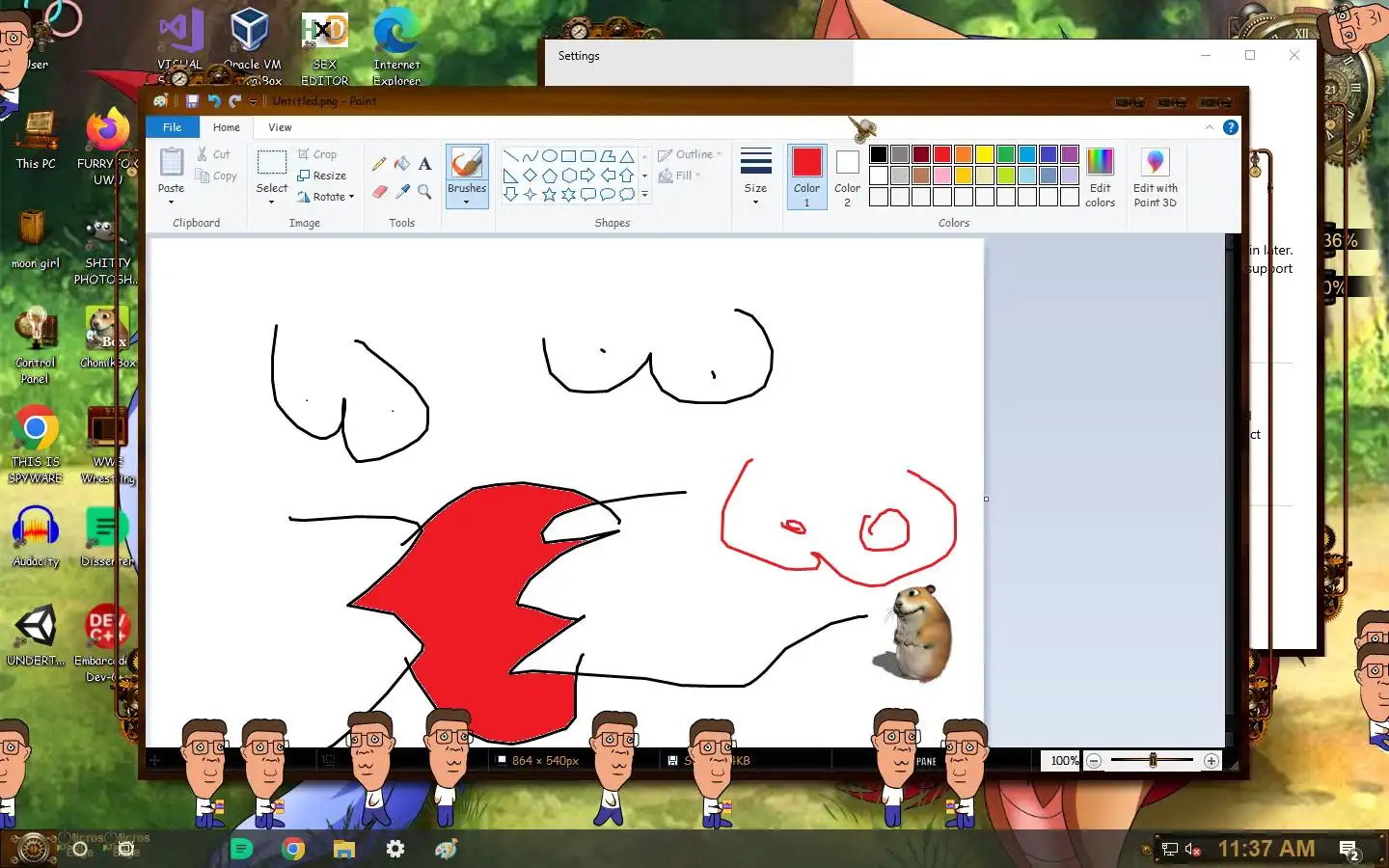Expand the Shapes gallery more arrow
This screenshot has width=1389, height=868.
click(x=644, y=195)
